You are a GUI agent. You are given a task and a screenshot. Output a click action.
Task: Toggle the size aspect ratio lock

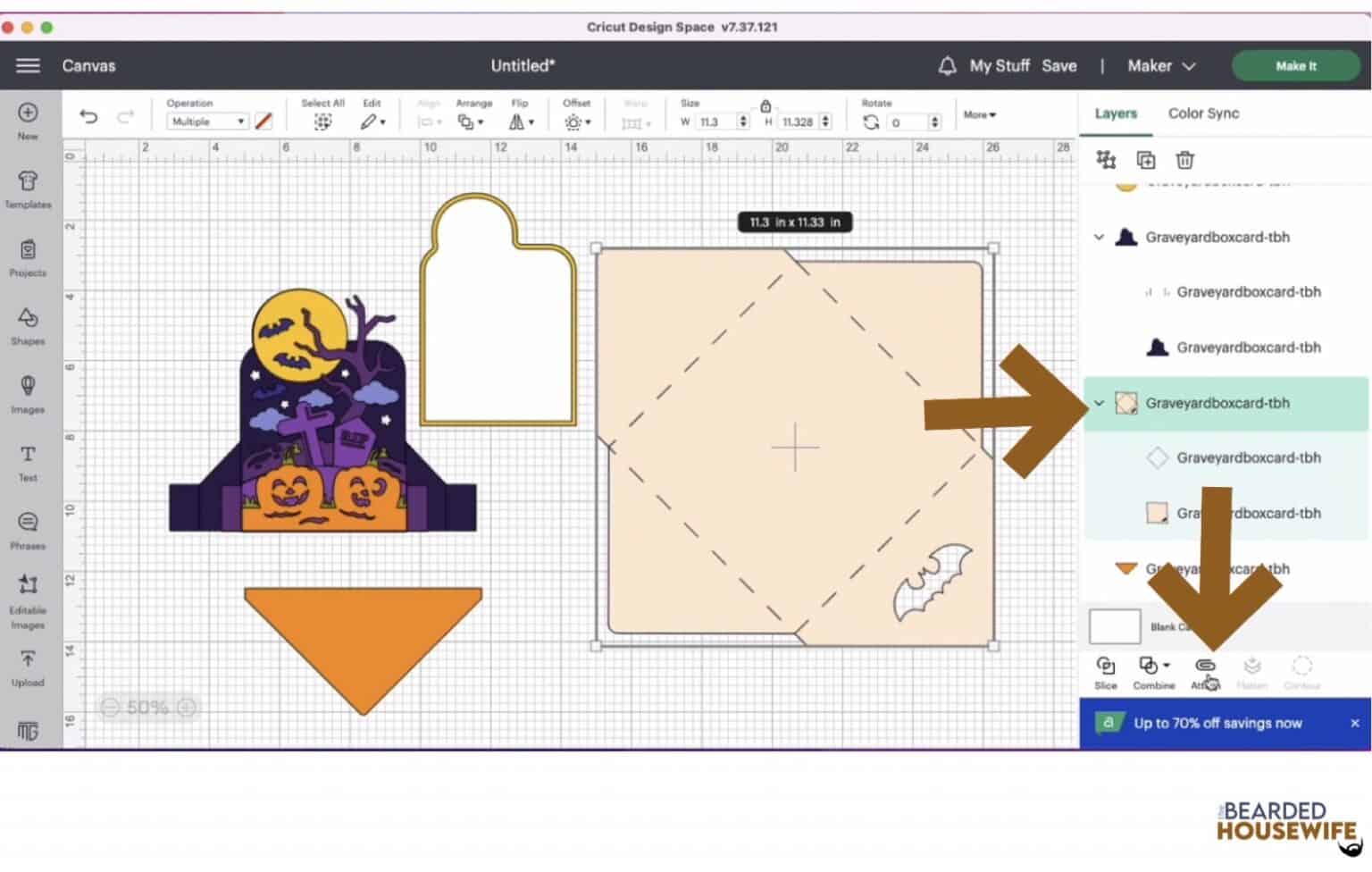[x=766, y=105]
